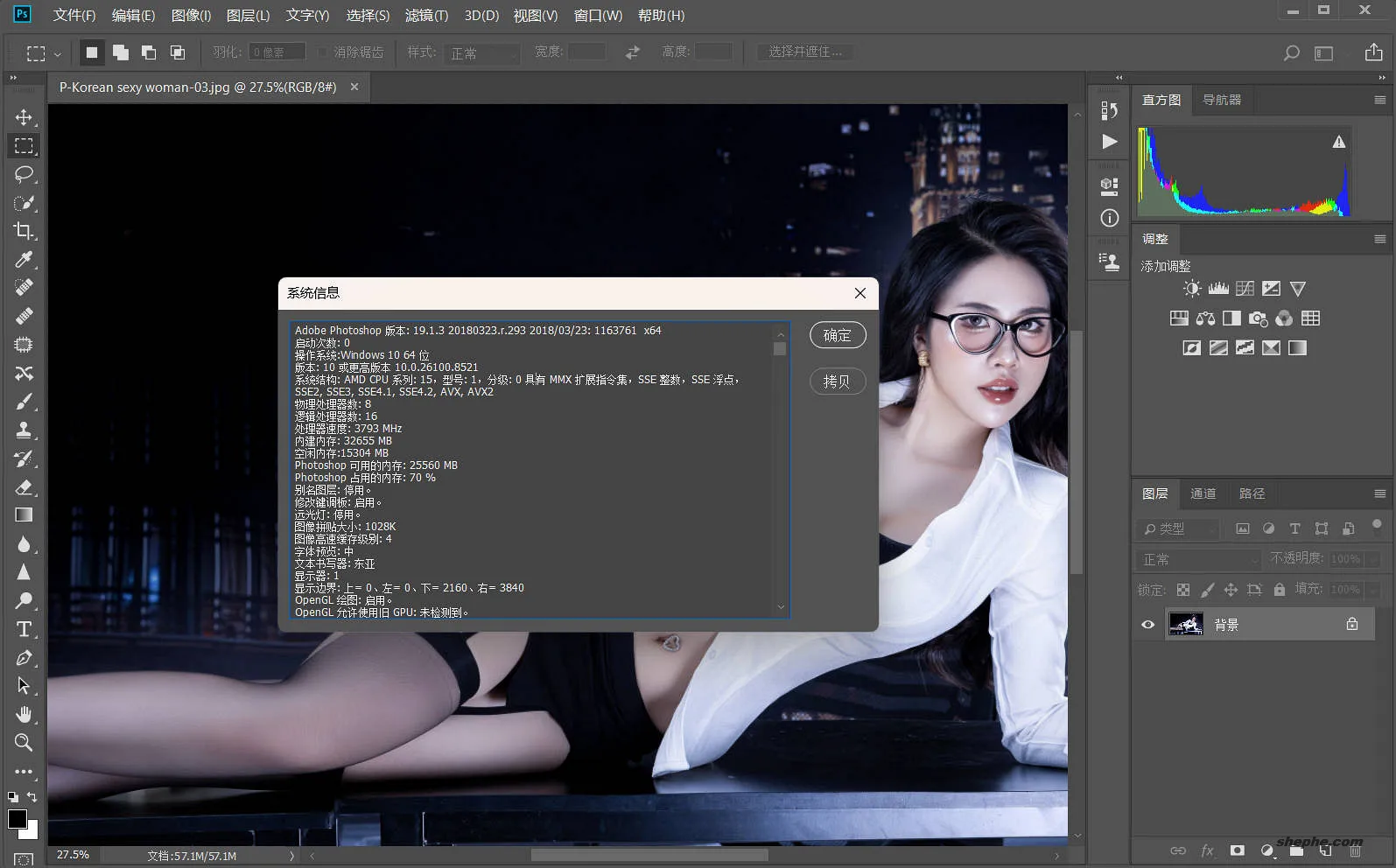Select the Gradient tool
Image resolution: width=1396 pixels, height=868 pixels.
pyautogui.click(x=24, y=515)
